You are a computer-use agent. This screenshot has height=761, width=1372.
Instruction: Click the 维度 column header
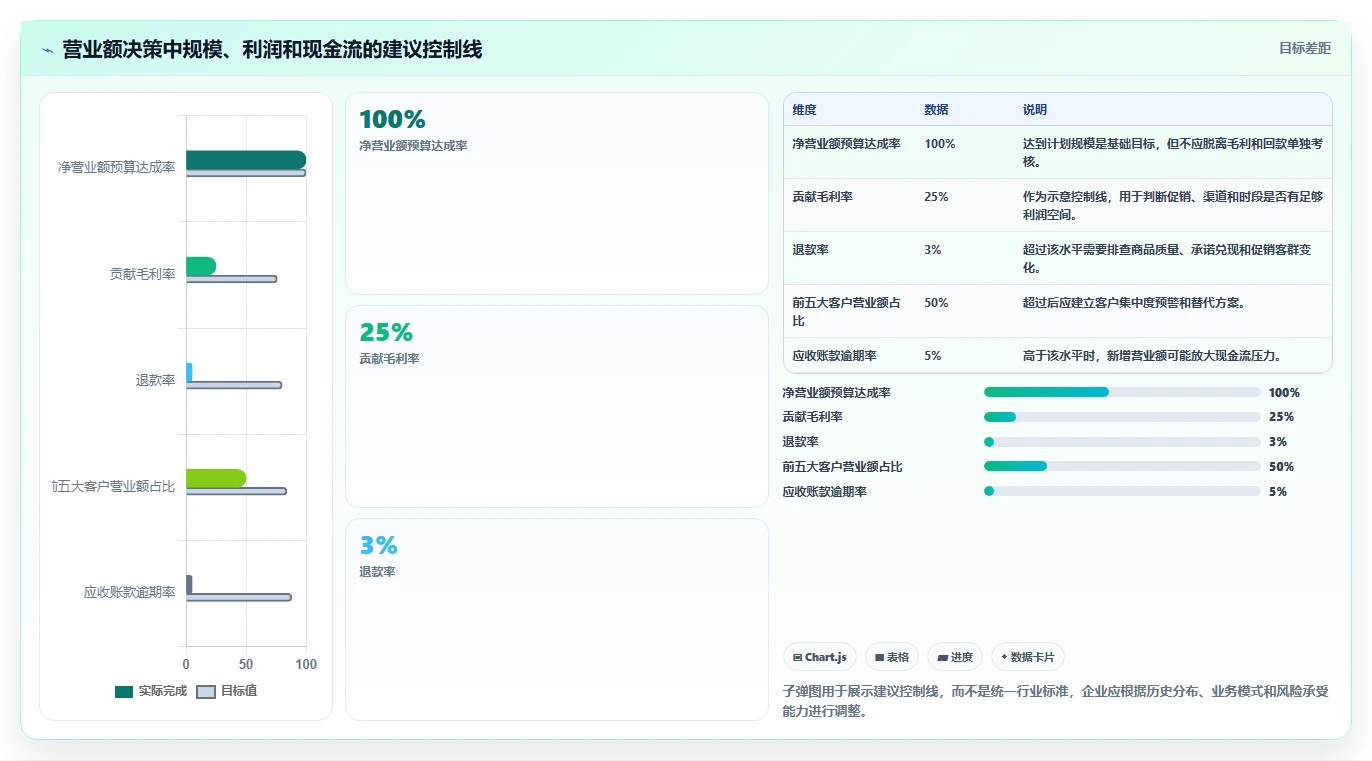click(x=804, y=110)
